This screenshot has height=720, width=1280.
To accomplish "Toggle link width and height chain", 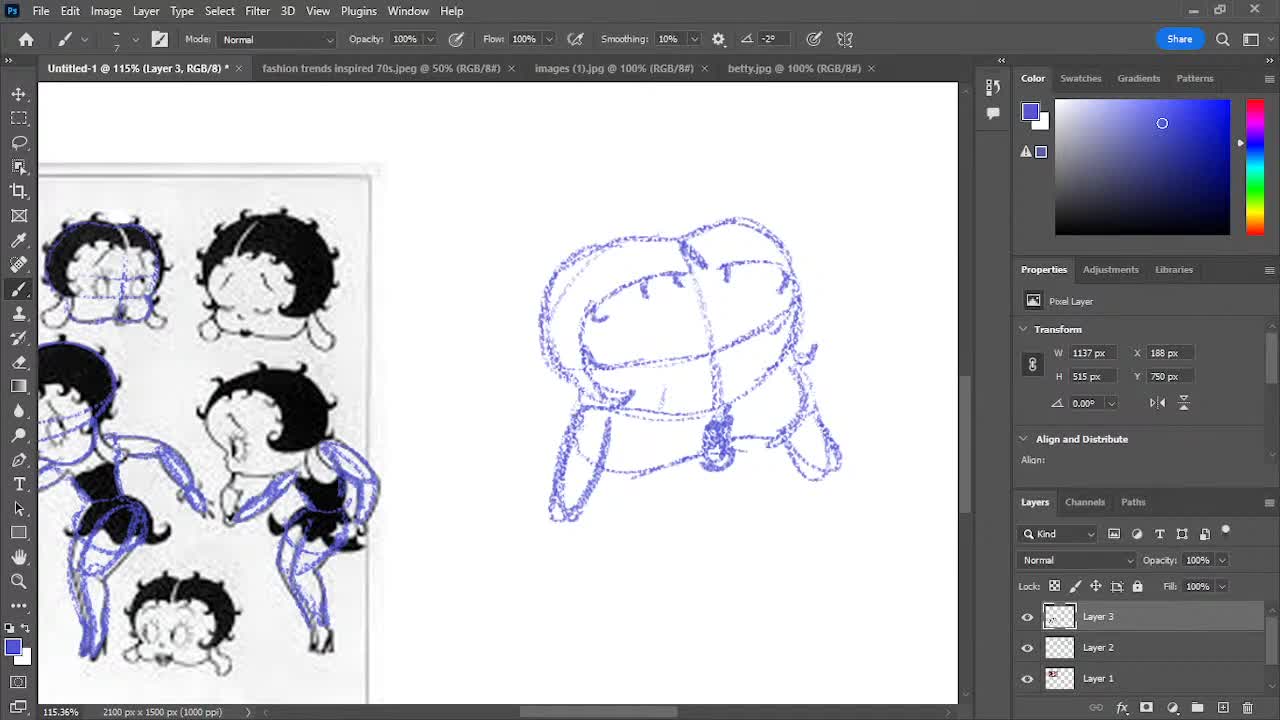I will [x=1032, y=365].
